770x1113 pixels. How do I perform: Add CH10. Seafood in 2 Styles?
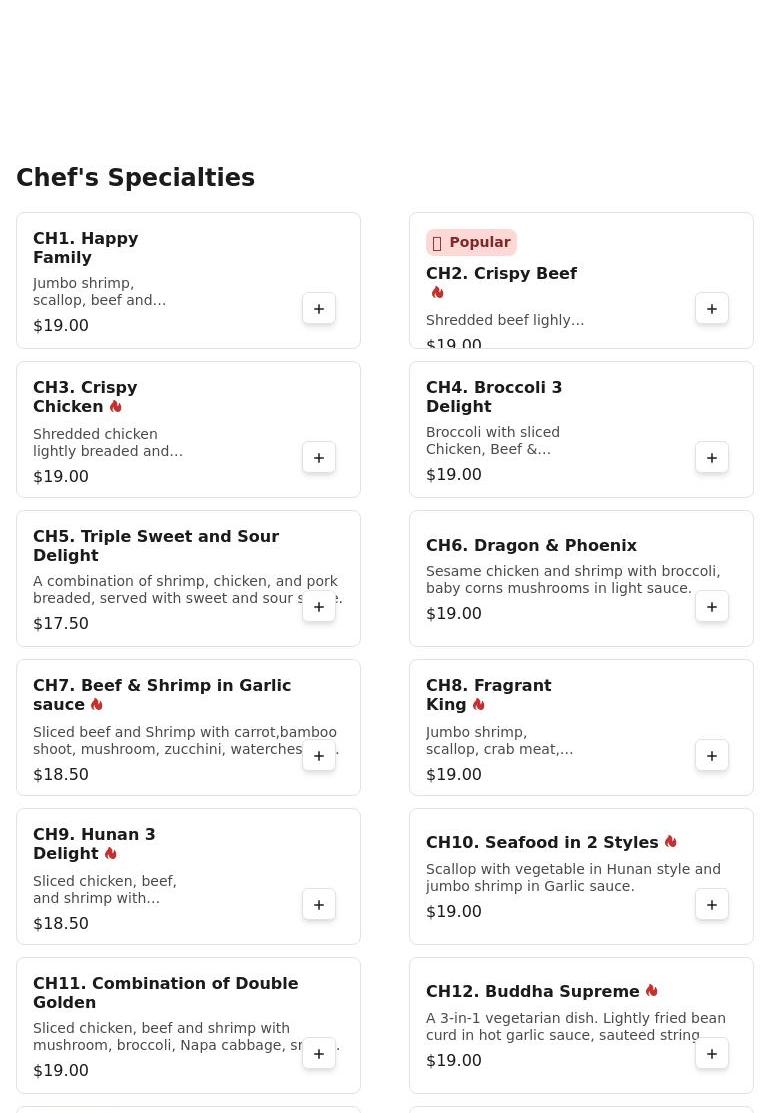click(712, 905)
